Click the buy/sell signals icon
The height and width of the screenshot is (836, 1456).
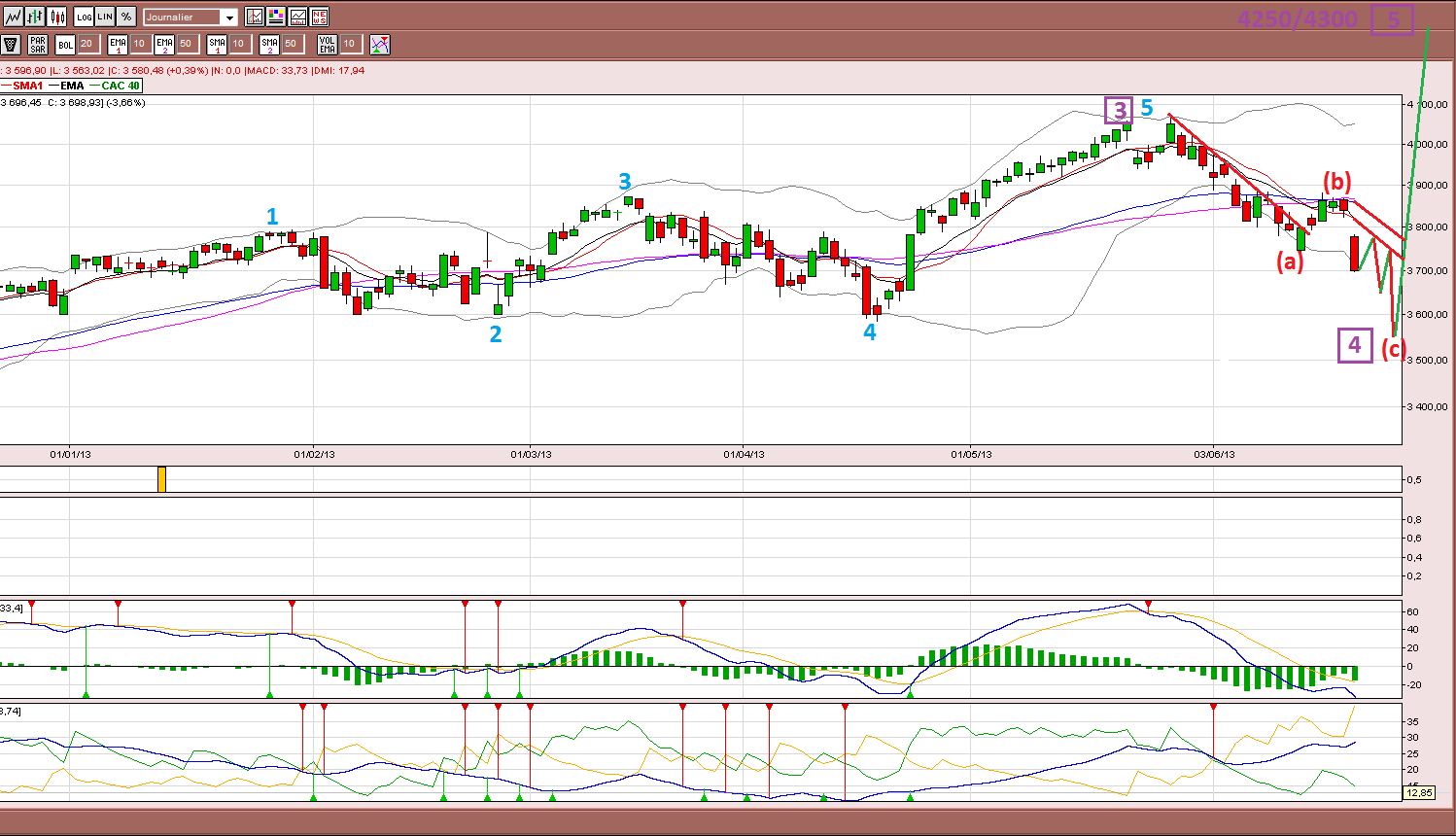coord(380,45)
